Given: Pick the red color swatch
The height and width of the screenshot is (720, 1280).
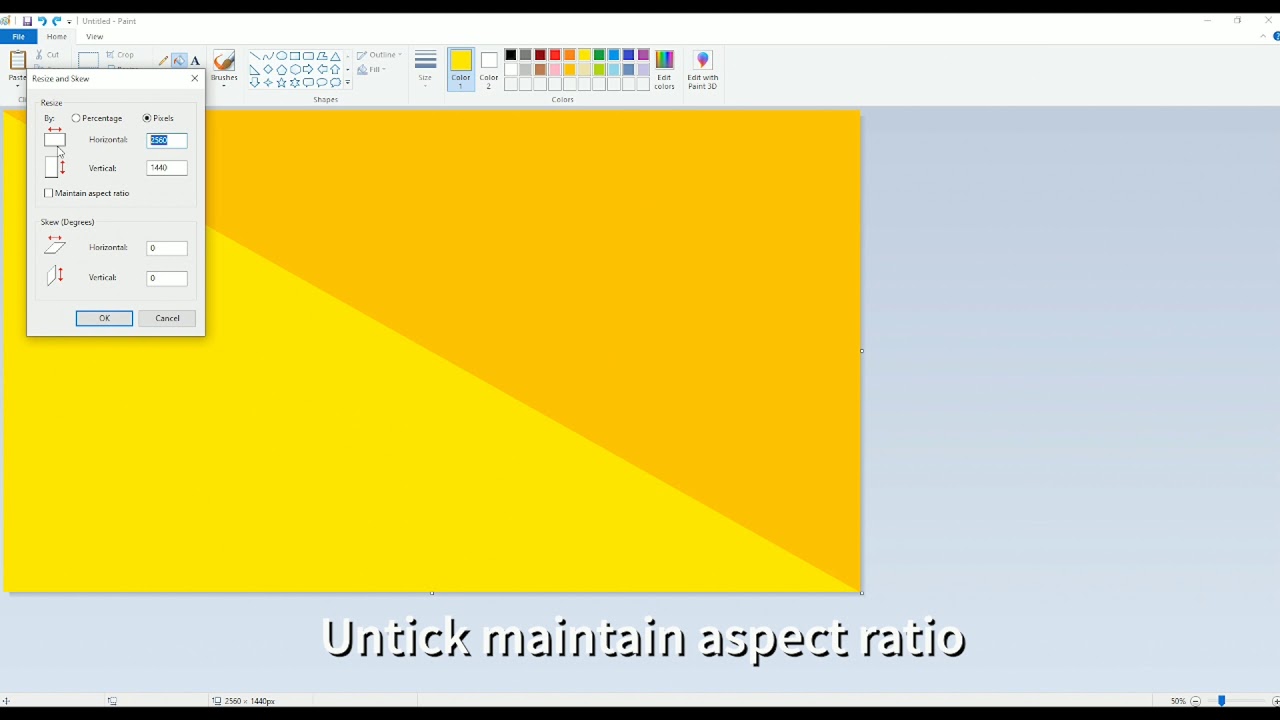Looking at the screenshot, I should coord(555,55).
